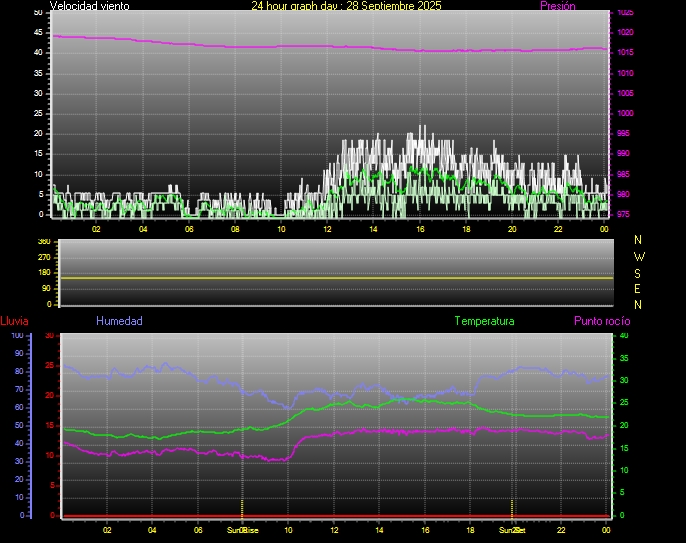Select the 24 hour graph day title
This screenshot has height=543, width=686.
click(346, 6)
